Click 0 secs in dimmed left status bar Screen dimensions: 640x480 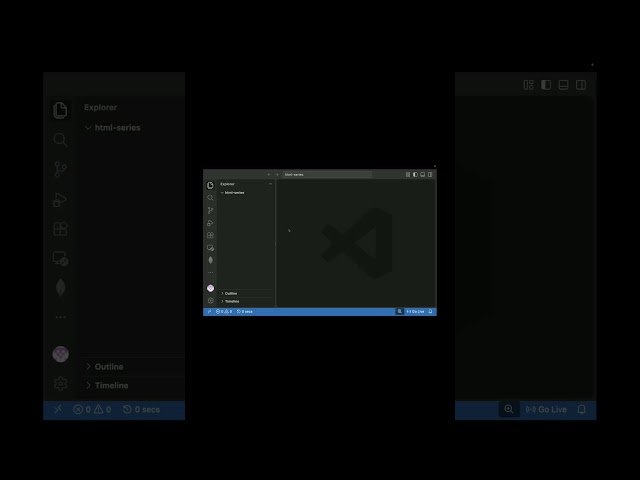coord(141,409)
